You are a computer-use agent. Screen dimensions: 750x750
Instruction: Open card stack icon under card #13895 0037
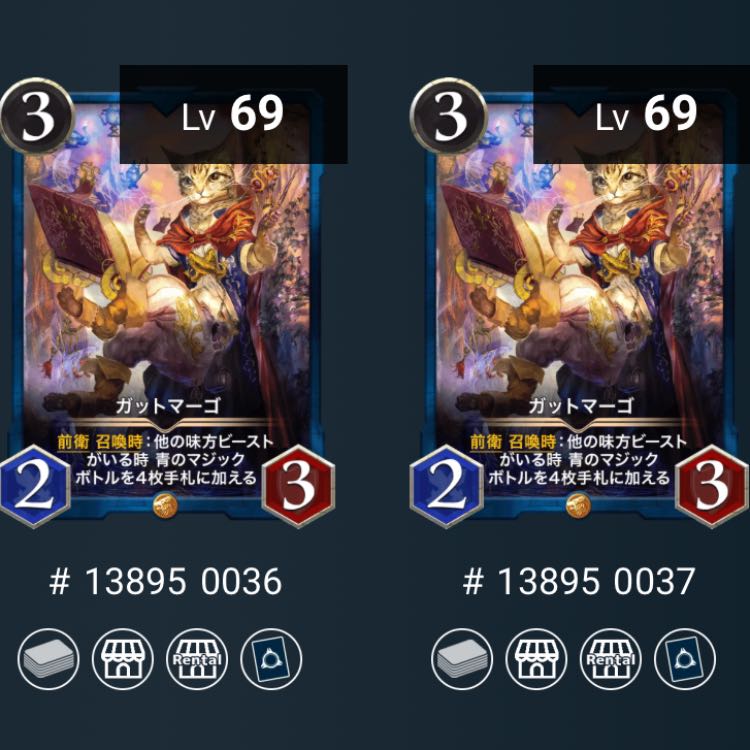(x=462, y=659)
